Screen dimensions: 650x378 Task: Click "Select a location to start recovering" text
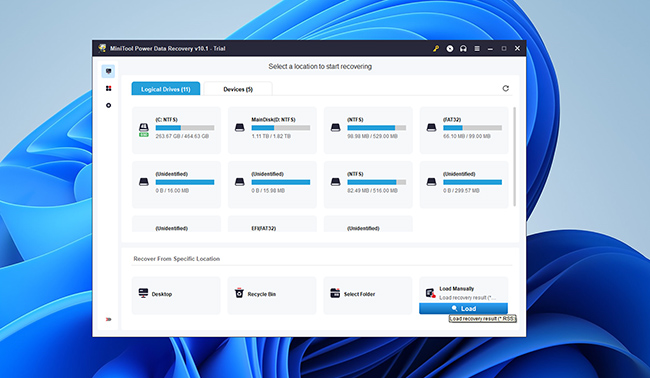320,66
